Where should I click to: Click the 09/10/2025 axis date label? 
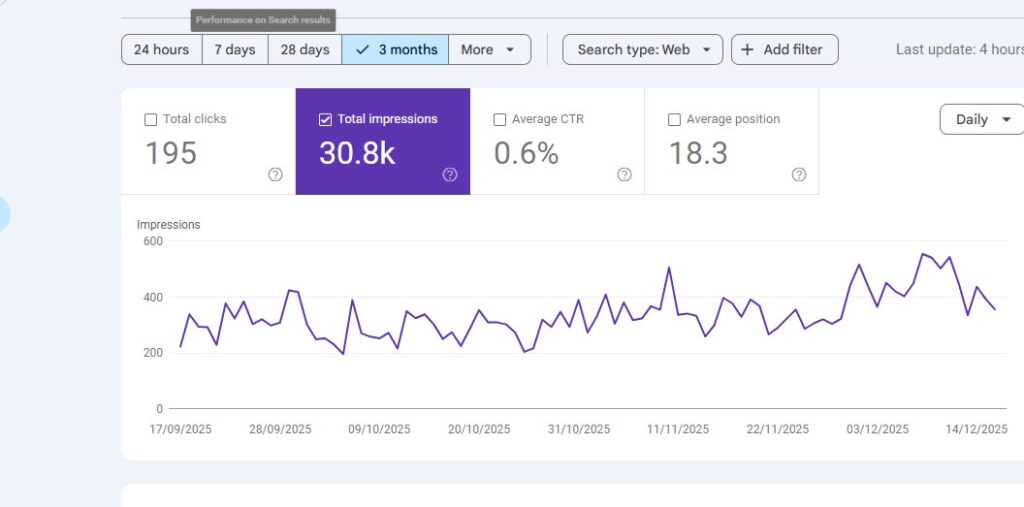coord(379,429)
